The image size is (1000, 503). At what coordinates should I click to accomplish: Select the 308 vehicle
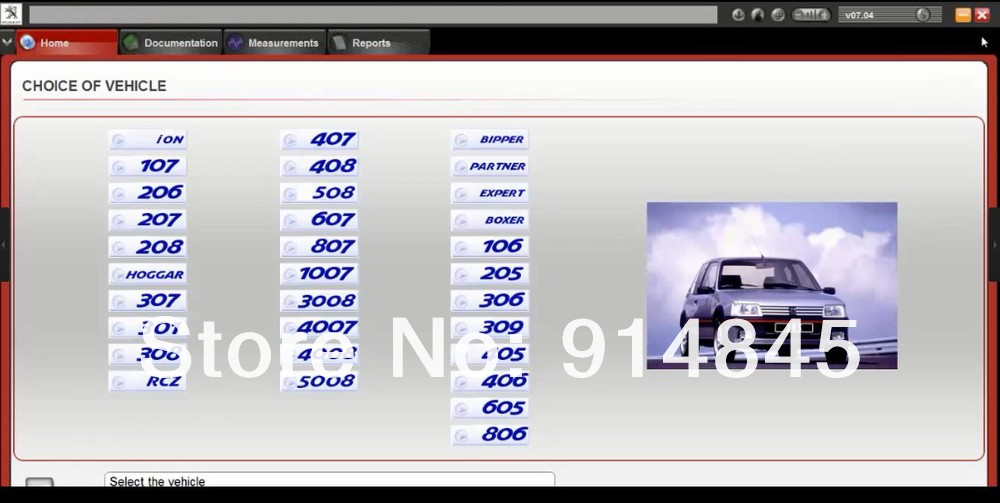coord(147,354)
